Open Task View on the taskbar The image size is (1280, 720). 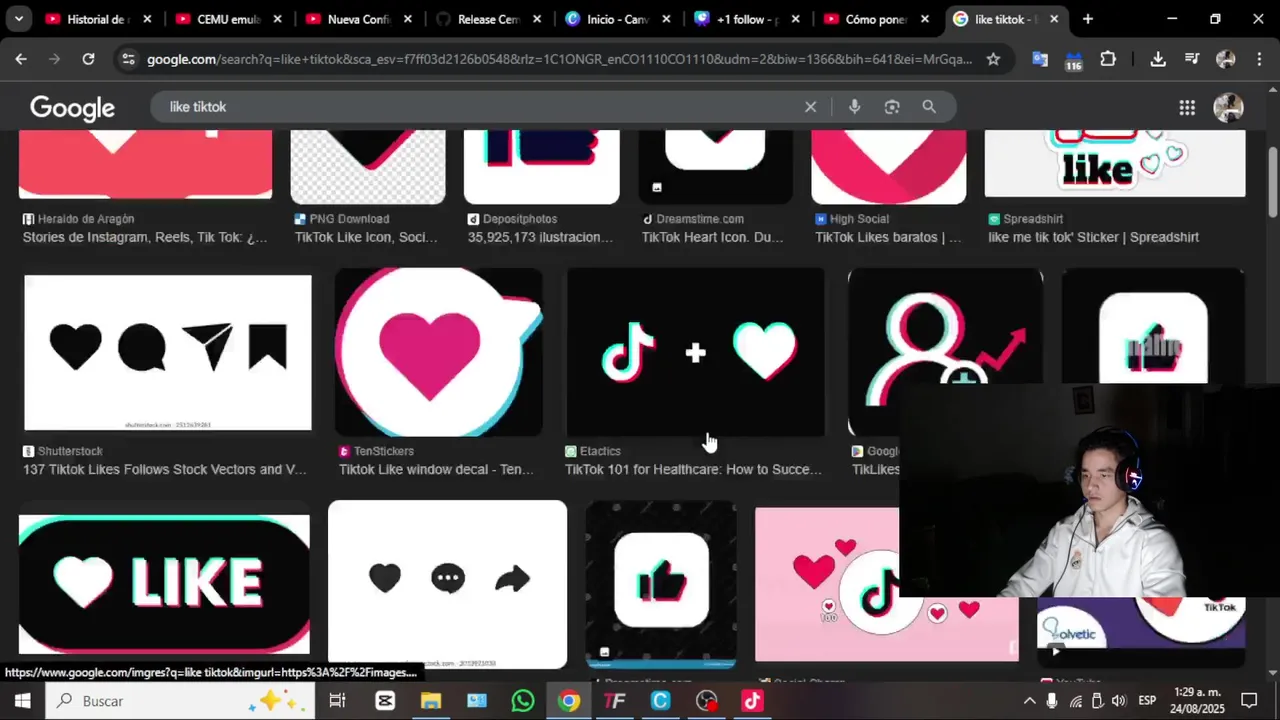338,701
